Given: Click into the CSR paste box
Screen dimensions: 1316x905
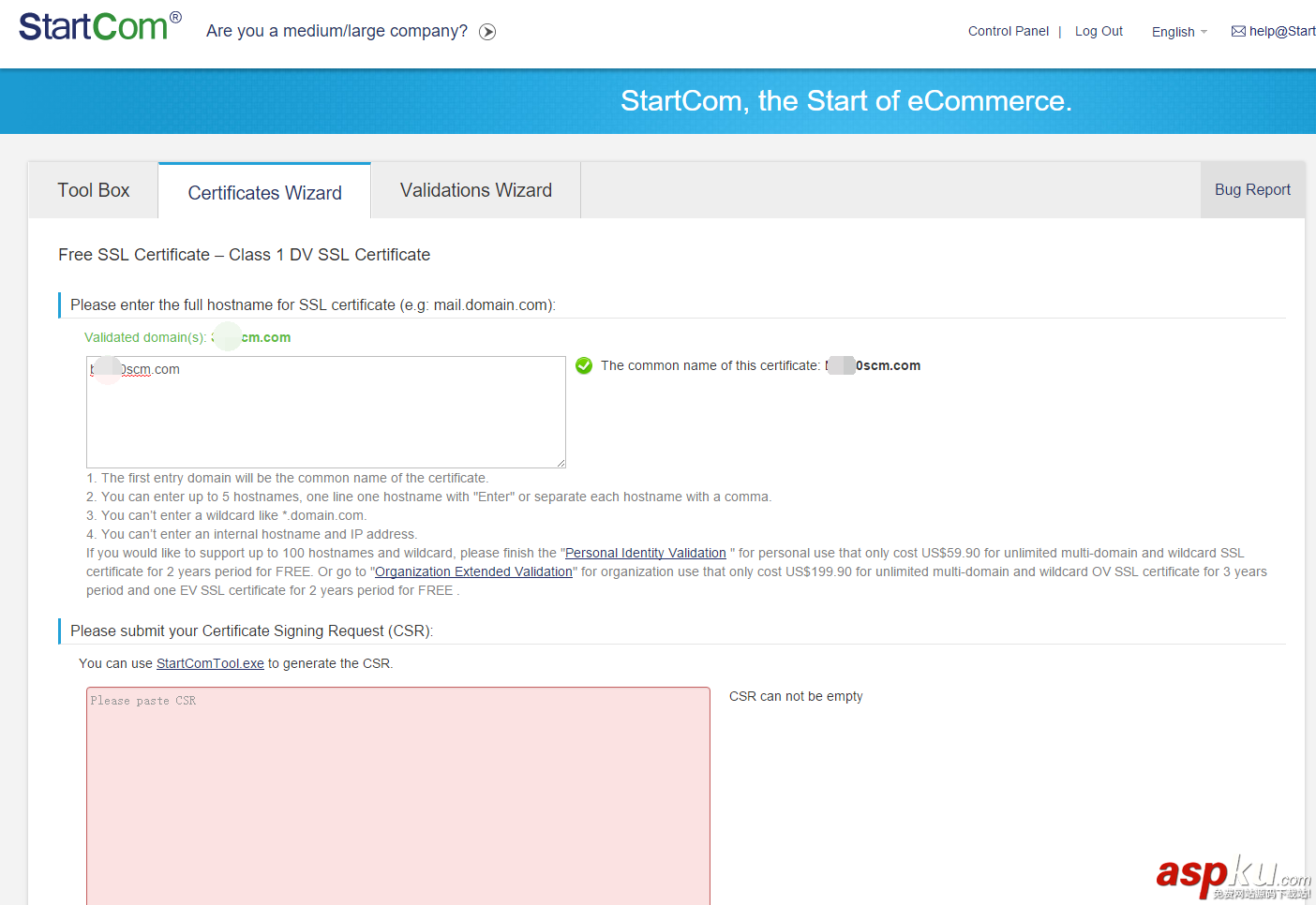Looking at the screenshot, I should pyautogui.click(x=397, y=796).
